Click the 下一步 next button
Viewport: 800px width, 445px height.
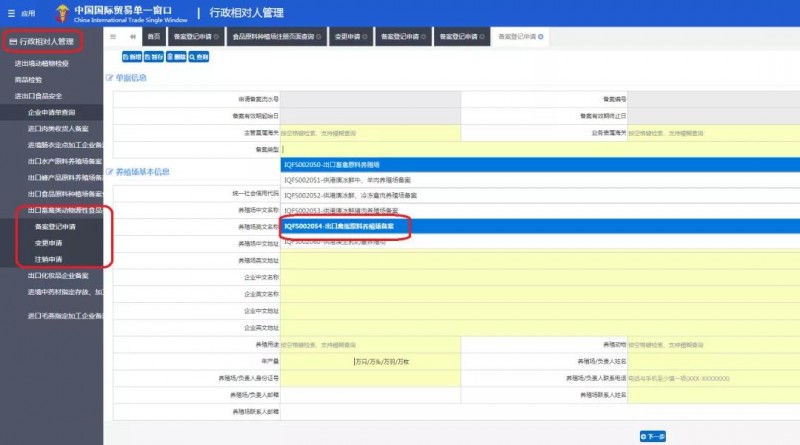(653, 436)
